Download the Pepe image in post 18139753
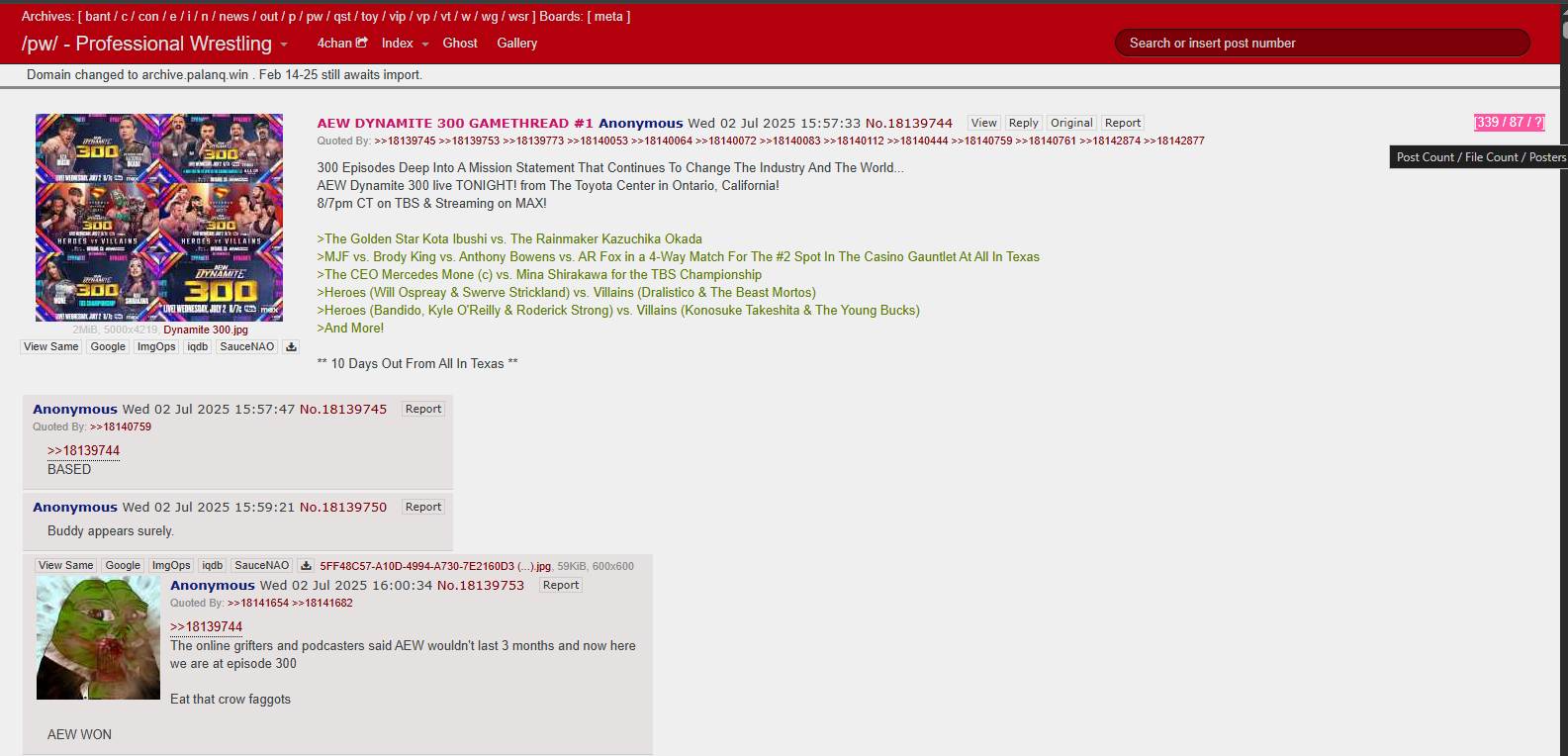The height and width of the screenshot is (756, 1568). point(306,566)
